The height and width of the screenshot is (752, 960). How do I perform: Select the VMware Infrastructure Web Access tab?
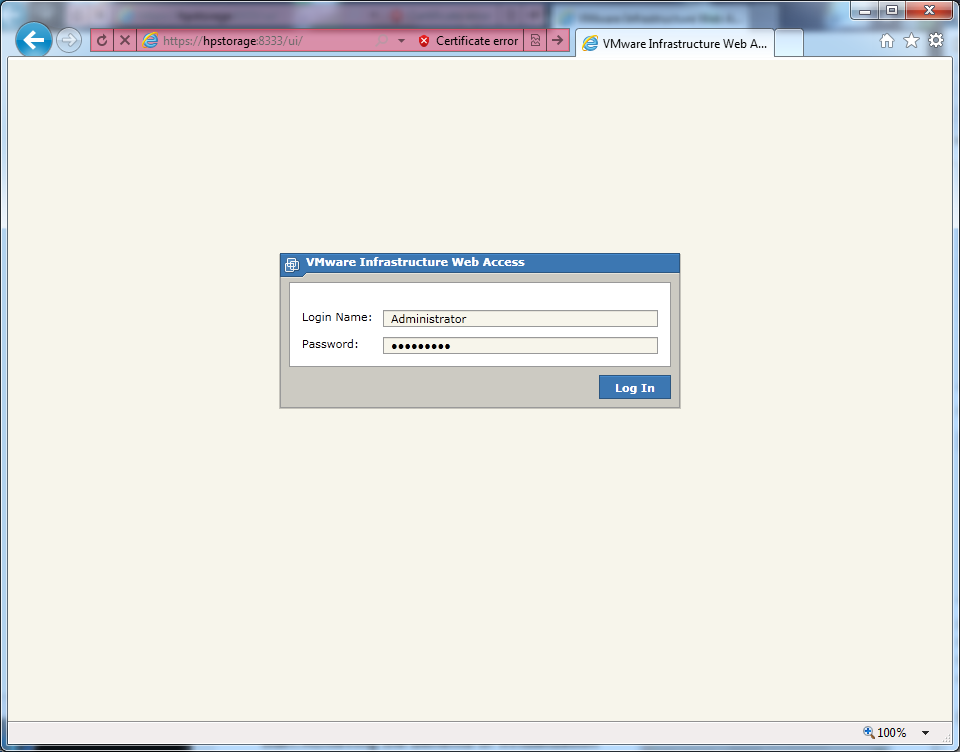[x=675, y=43]
